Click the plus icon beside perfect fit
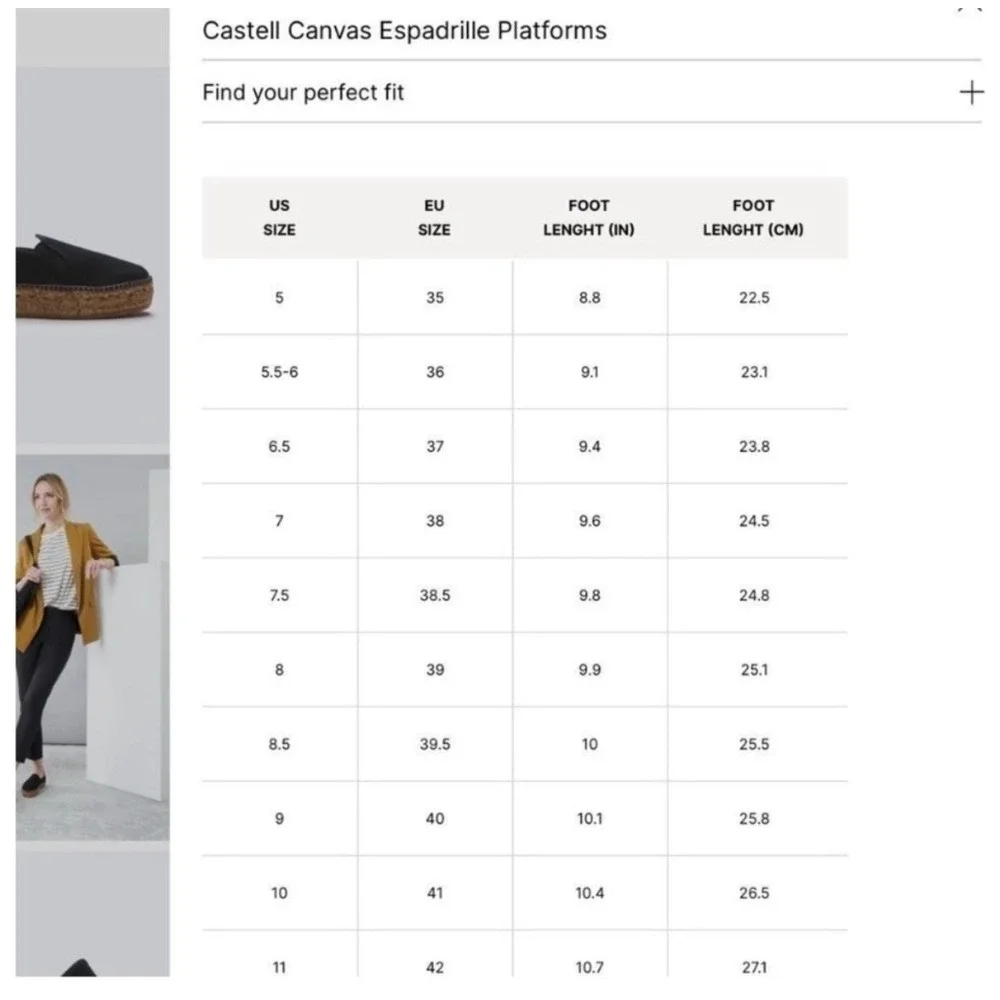The width and height of the screenshot is (1000, 1000). (x=971, y=92)
